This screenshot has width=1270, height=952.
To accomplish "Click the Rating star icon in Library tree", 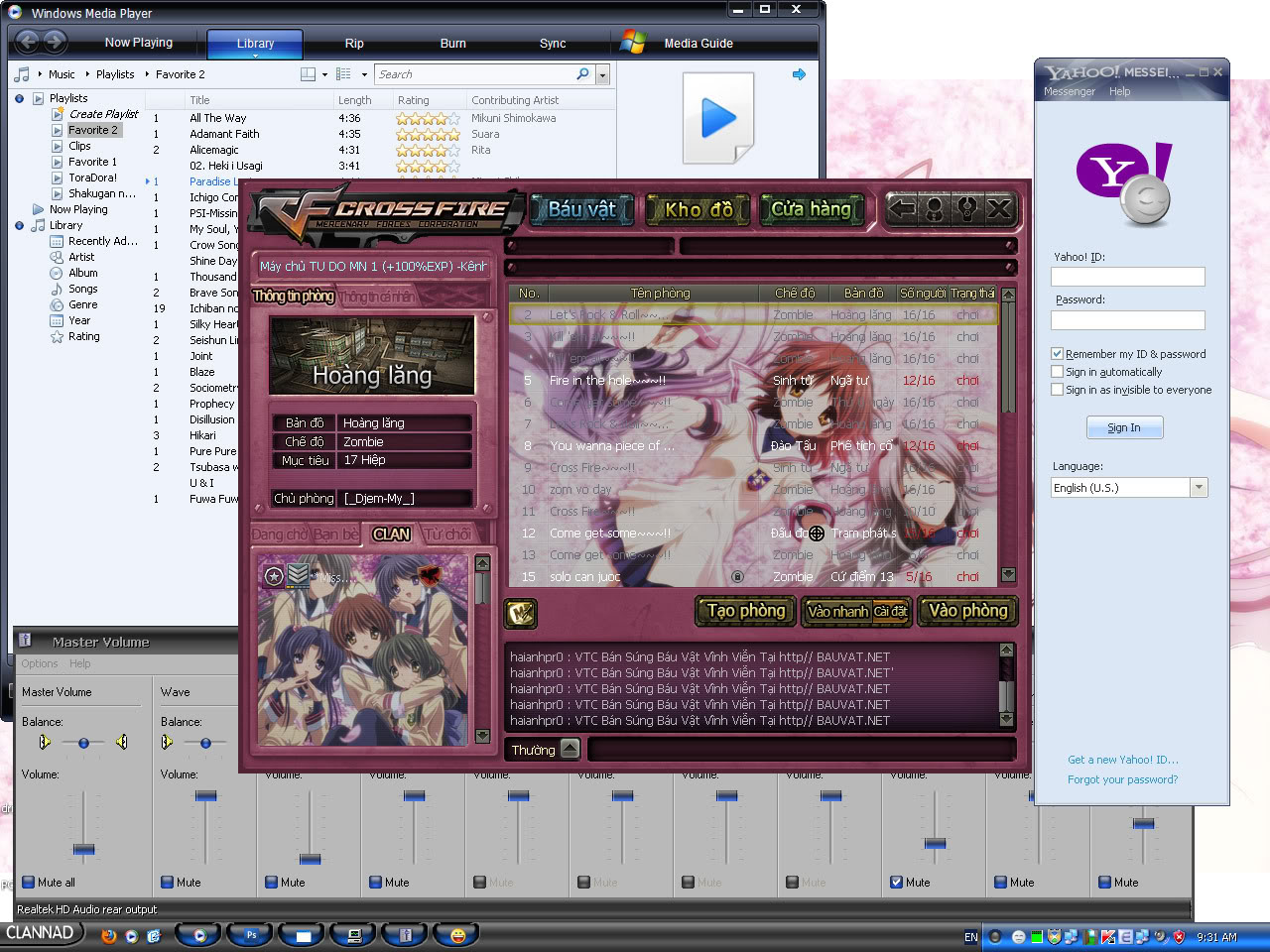I will pyautogui.click(x=57, y=336).
